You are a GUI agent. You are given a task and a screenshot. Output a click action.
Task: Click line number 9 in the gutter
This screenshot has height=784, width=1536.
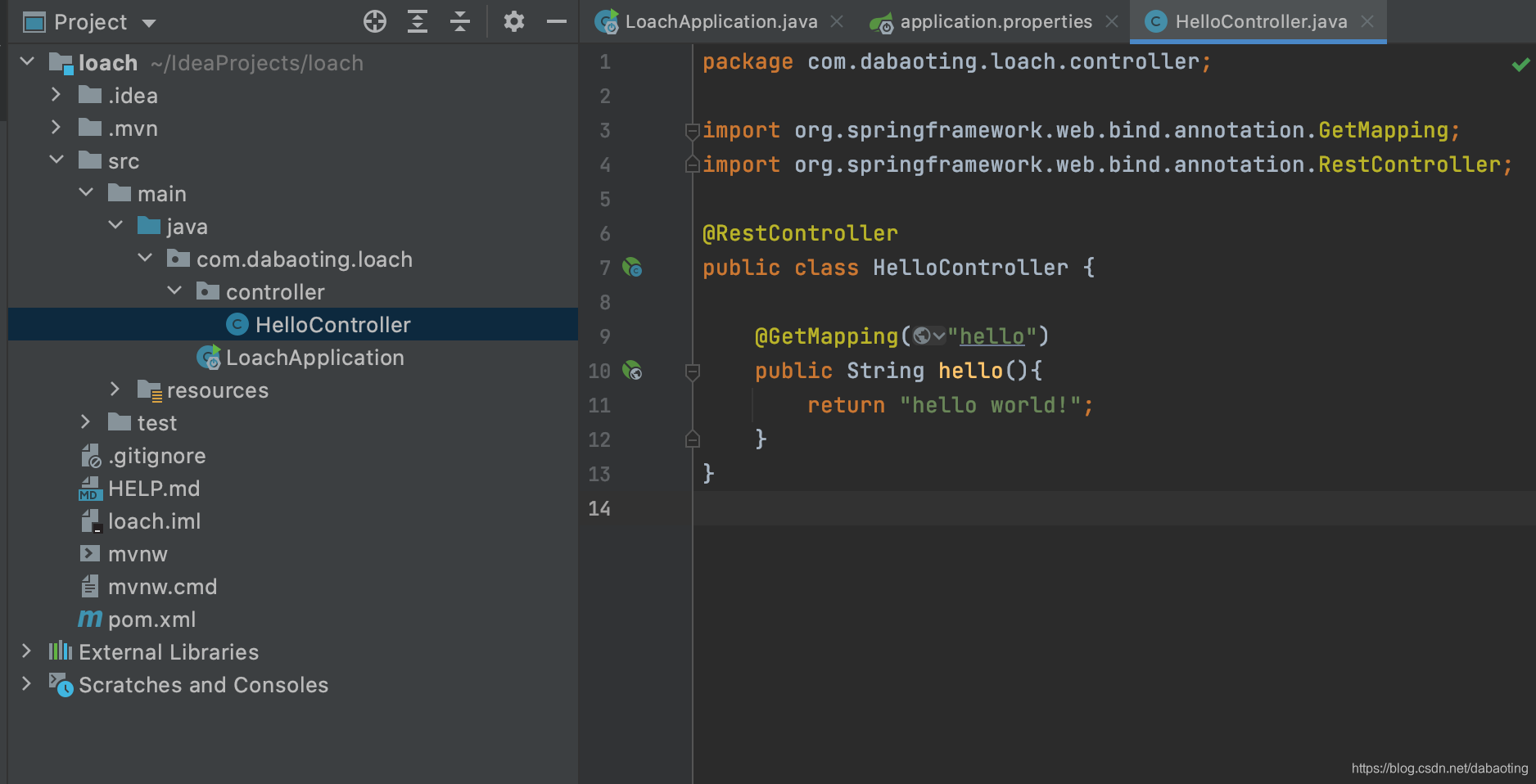[x=604, y=336]
